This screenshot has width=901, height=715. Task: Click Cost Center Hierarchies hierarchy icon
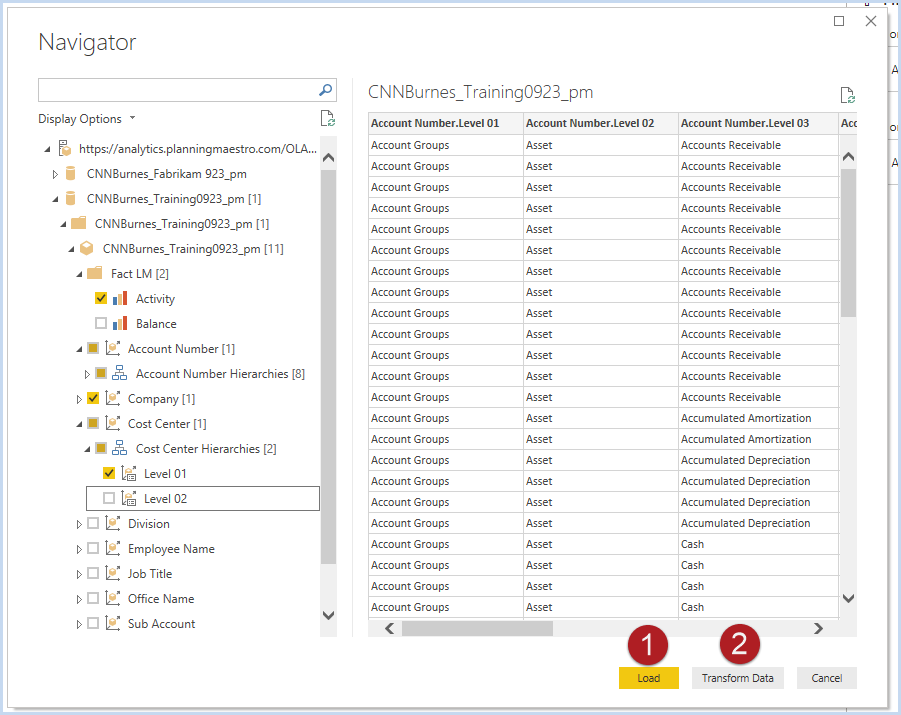tap(120, 448)
